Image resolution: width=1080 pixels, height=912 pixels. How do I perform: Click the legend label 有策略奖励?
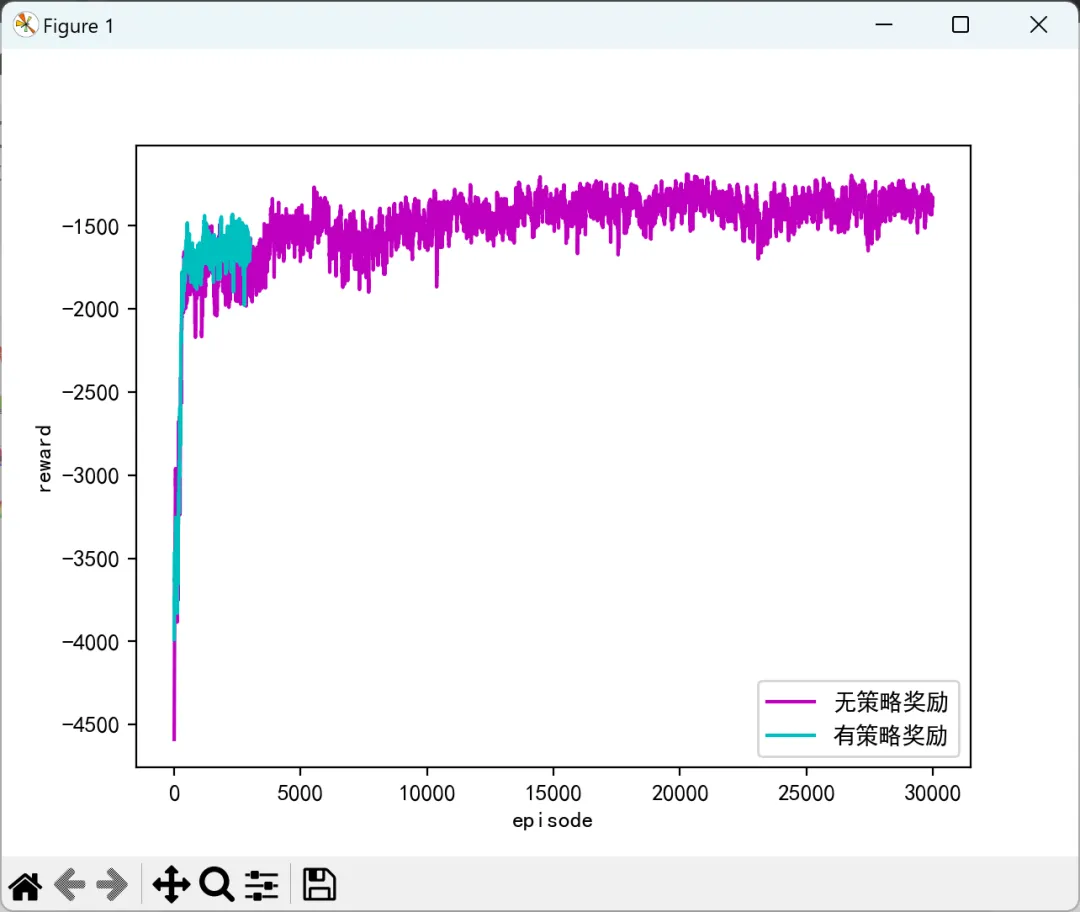coord(891,736)
